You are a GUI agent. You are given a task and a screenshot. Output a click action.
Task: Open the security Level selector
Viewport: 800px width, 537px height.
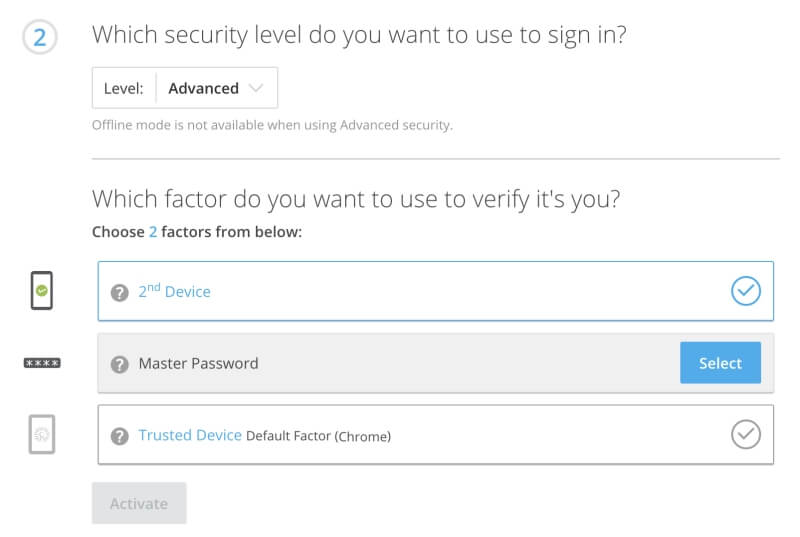tap(185, 88)
